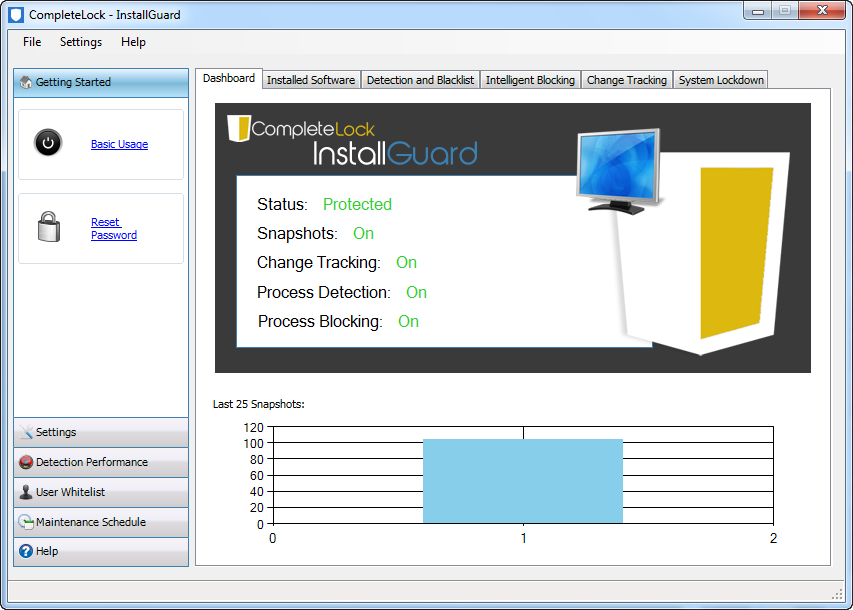Open the Reset Password link
This screenshot has height=610, width=853.
114,229
